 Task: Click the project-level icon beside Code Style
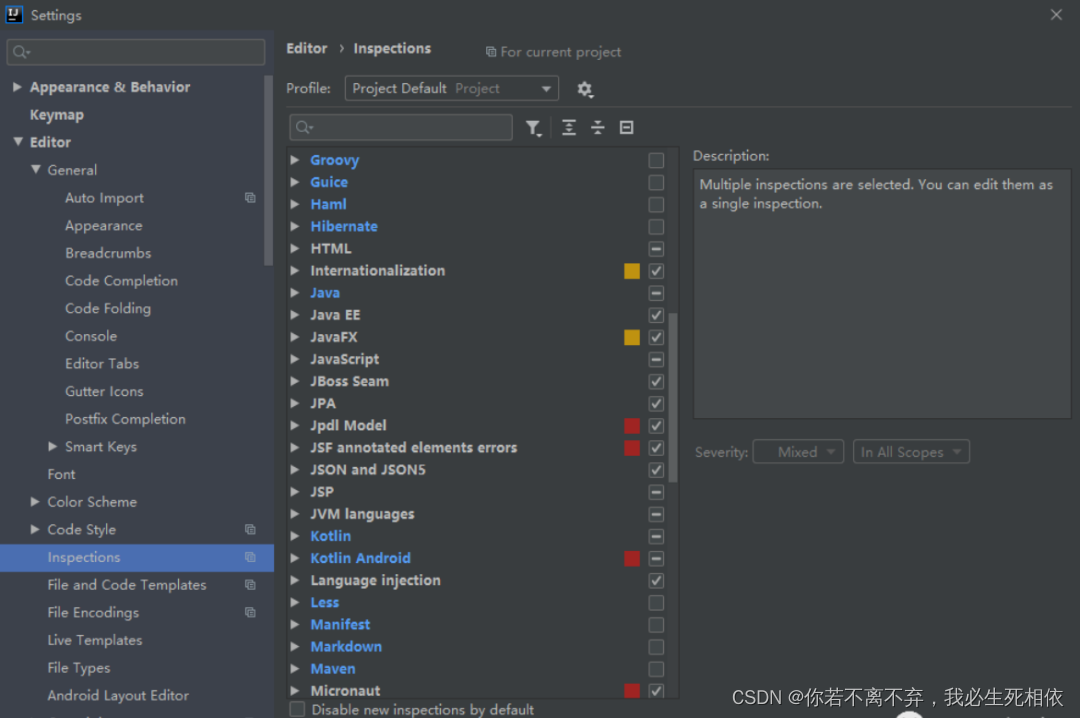[251, 529]
